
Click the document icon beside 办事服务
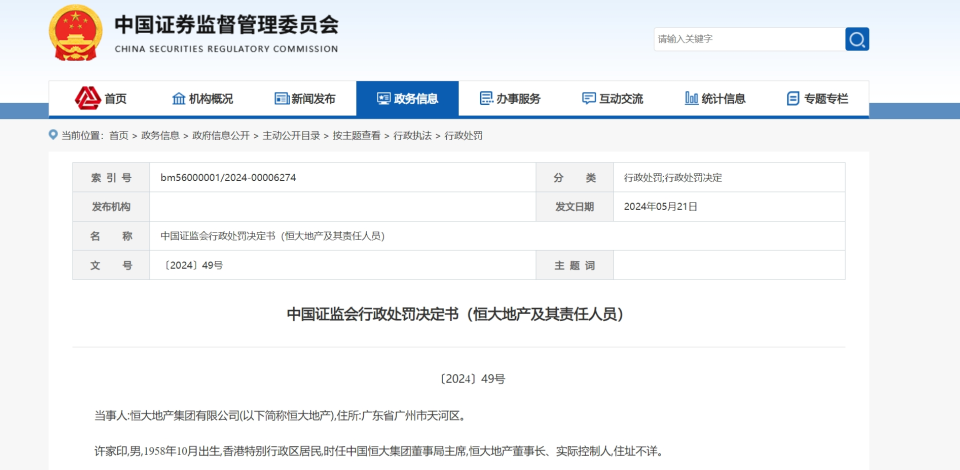pyautogui.click(x=486, y=99)
